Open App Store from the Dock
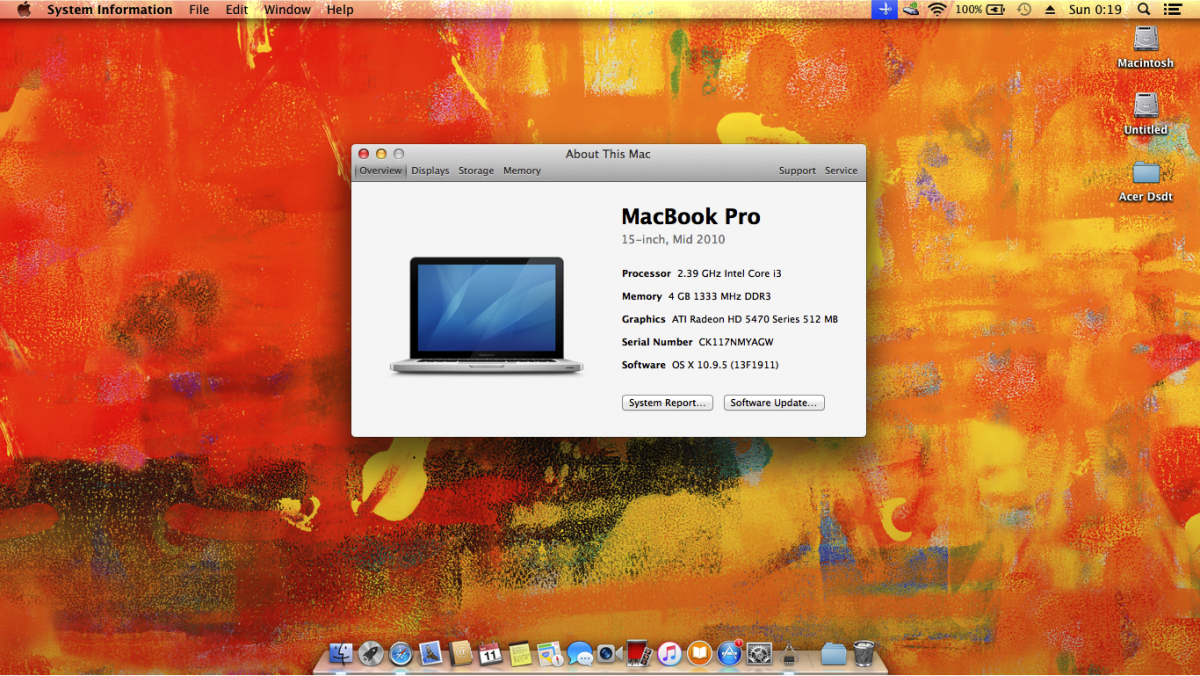 tap(729, 654)
